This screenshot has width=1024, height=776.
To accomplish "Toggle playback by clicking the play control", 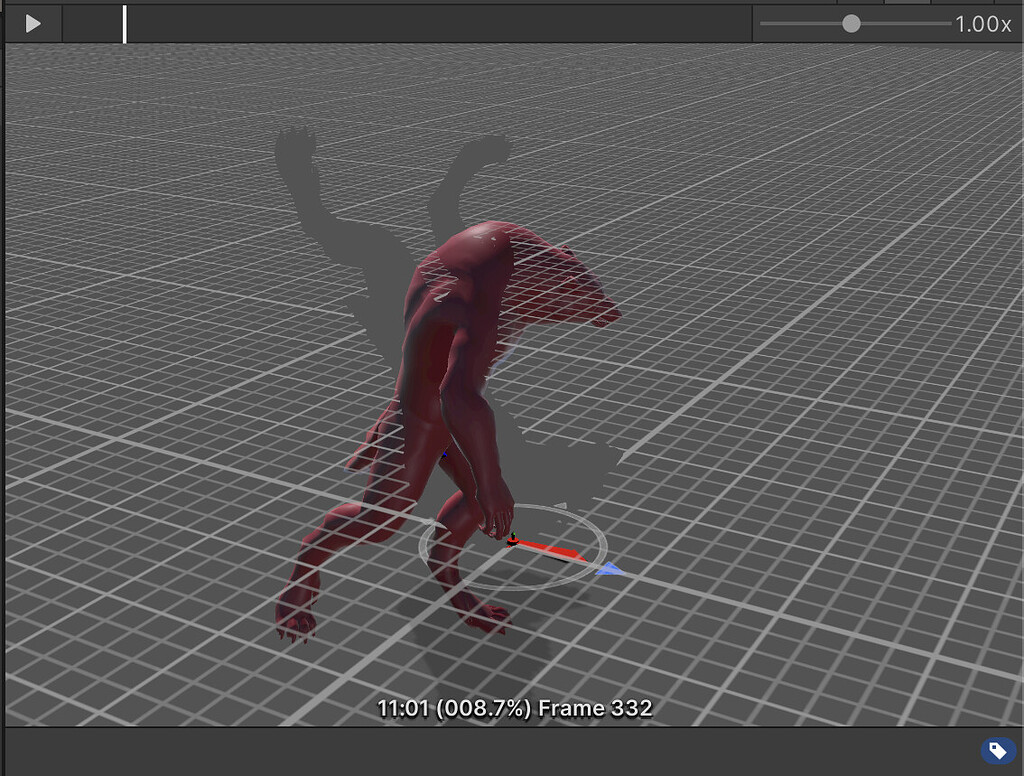I will point(30,22).
